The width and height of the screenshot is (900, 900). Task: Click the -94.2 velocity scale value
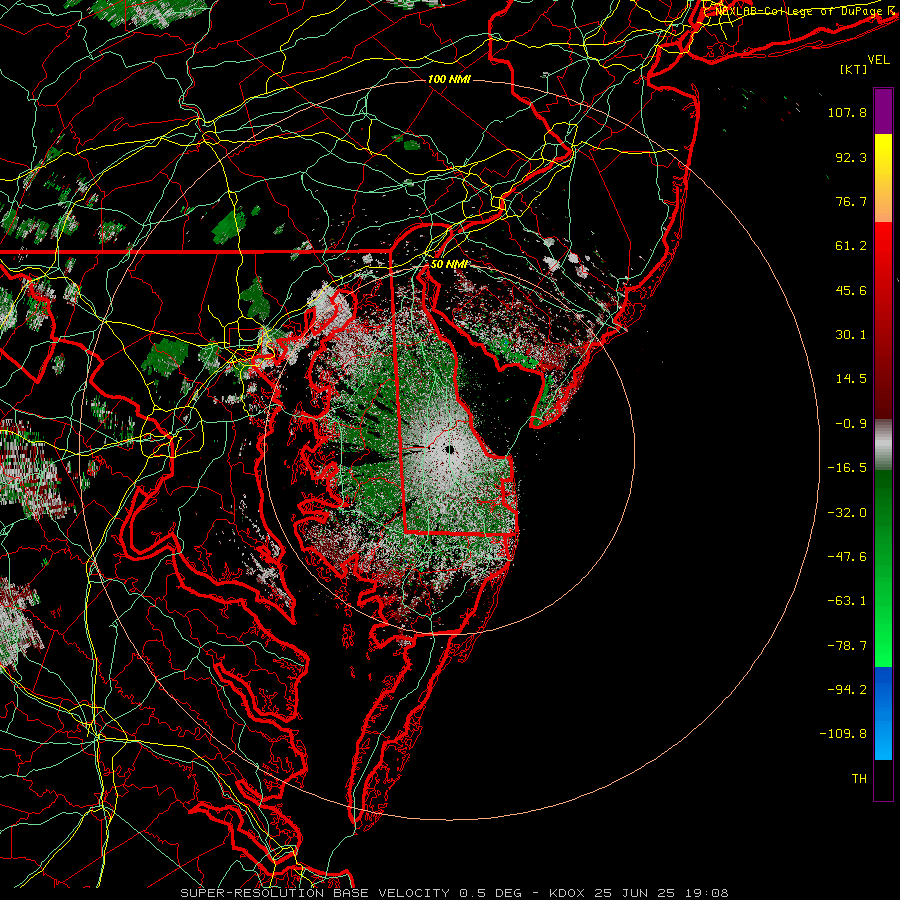(x=847, y=690)
